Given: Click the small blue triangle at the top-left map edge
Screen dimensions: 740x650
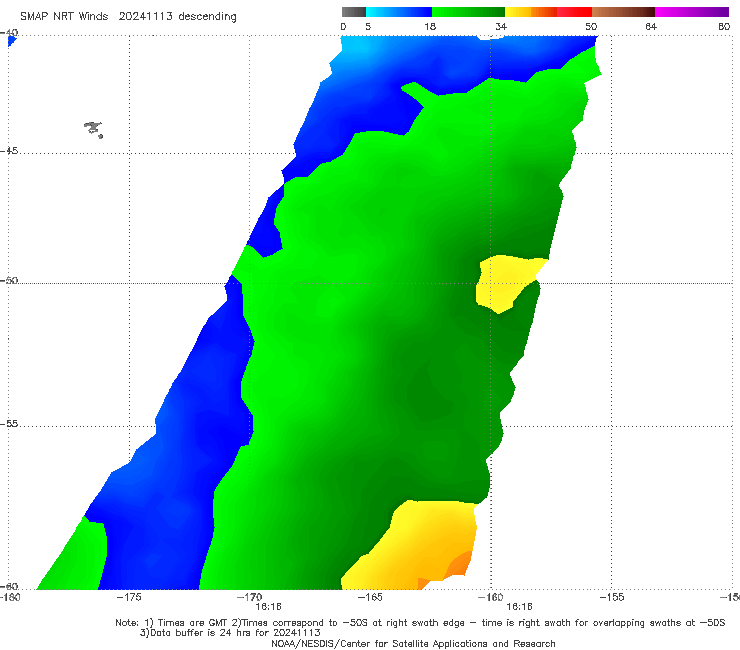Looking at the screenshot, I should tap(12, 41).
